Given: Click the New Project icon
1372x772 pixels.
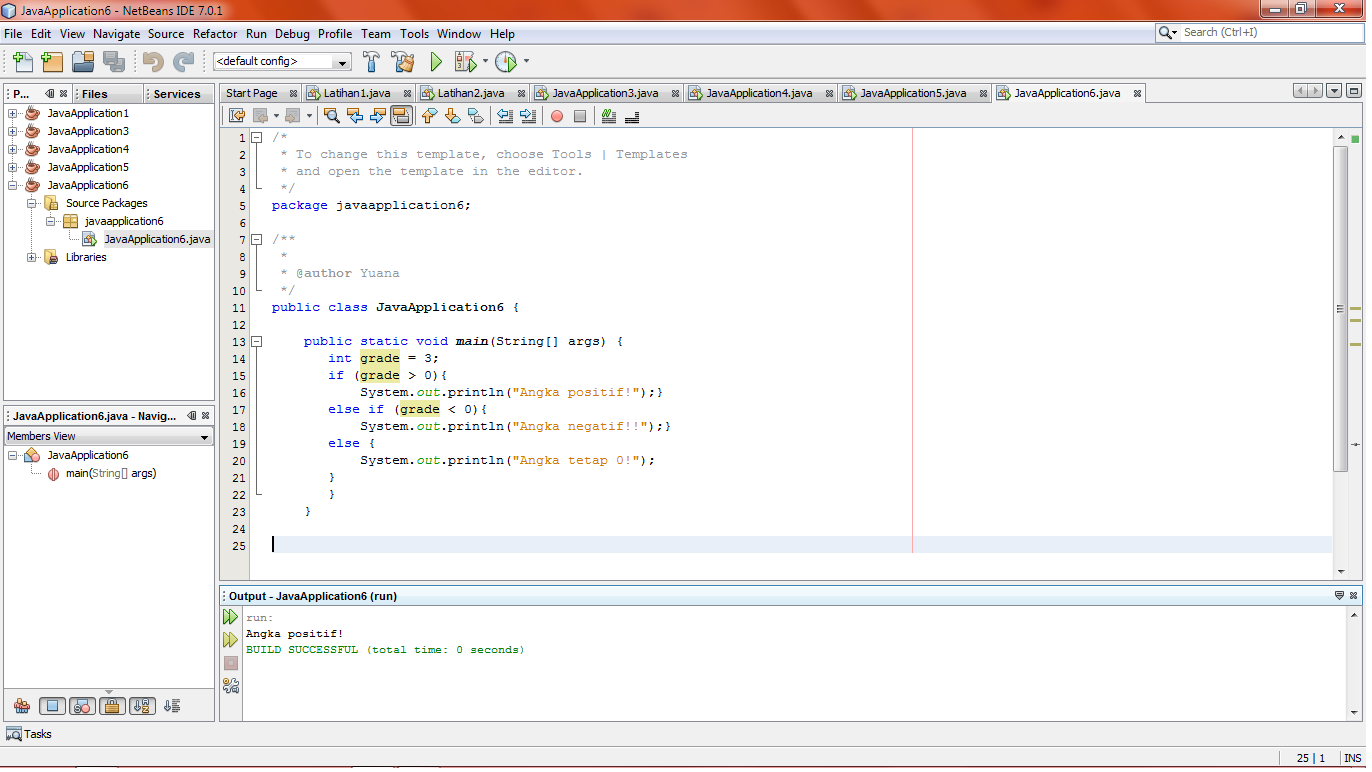Looking at the screenshot, I should click(52, 61).
